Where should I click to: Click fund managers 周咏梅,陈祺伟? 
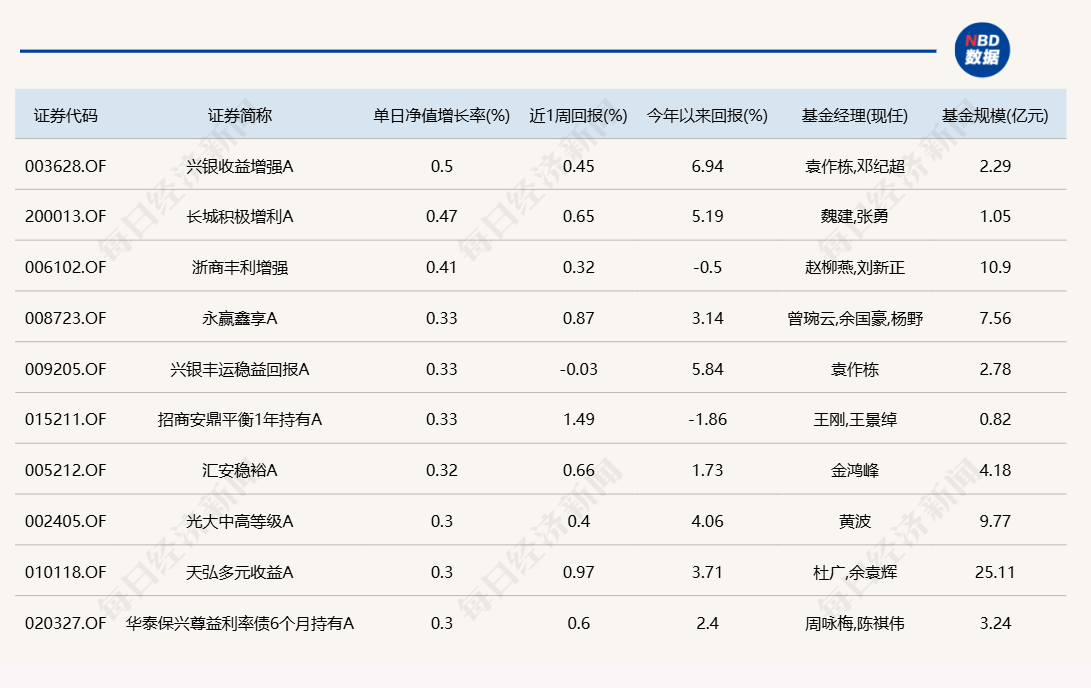point(854,623)
